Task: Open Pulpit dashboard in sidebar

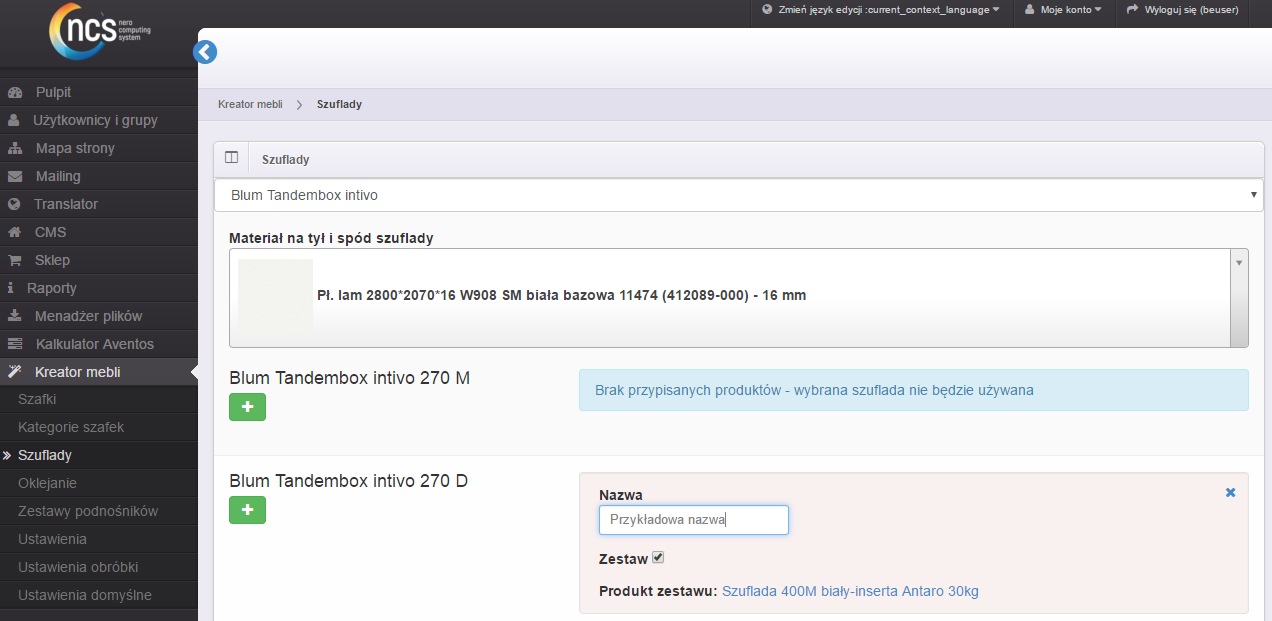Action: 53,92
